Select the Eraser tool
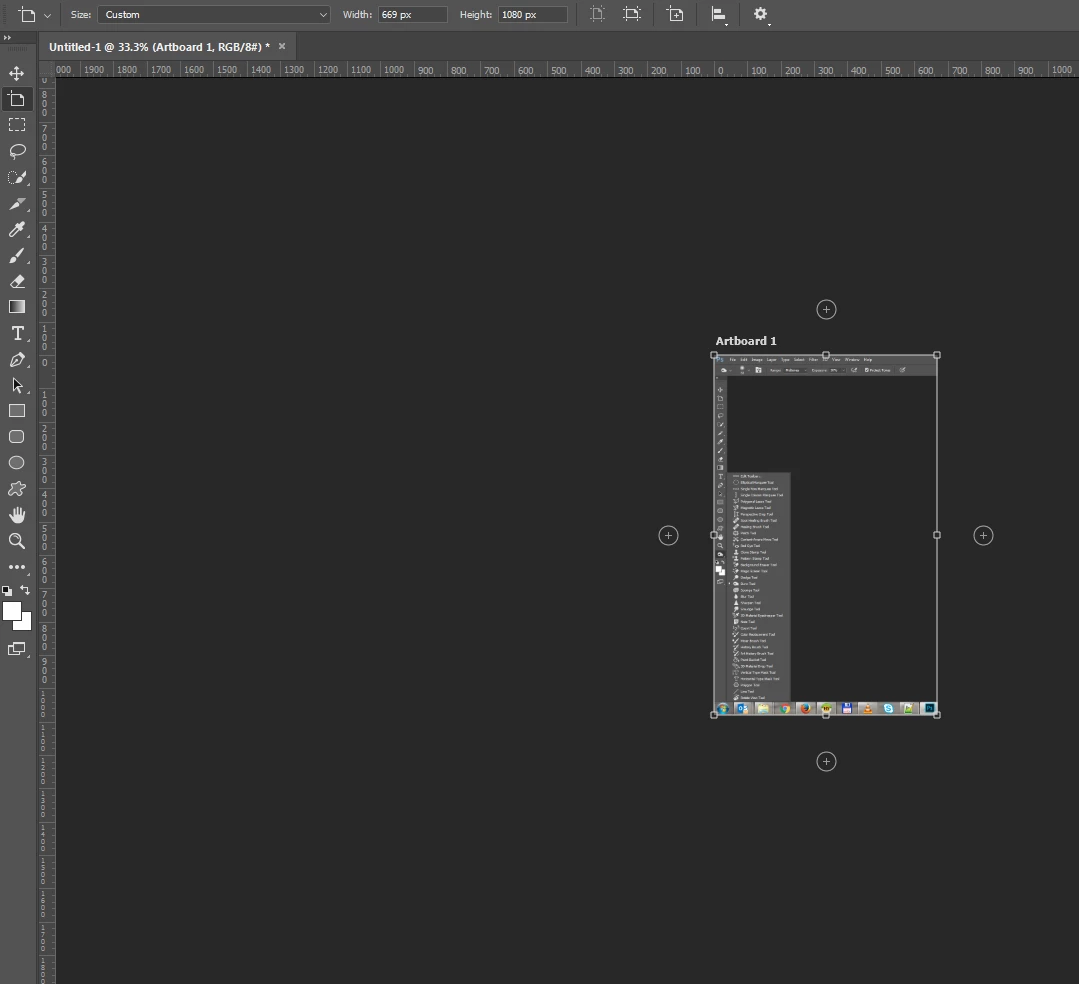The width and height of the screenshot is (1079, 984). click(x=17, y=281)
